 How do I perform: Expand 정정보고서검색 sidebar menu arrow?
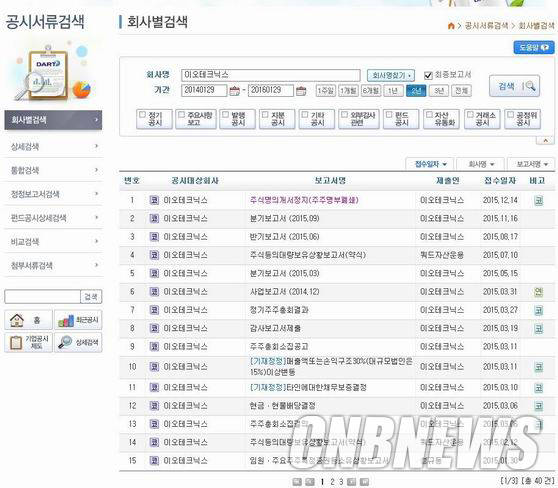click(x=96, y=194)
